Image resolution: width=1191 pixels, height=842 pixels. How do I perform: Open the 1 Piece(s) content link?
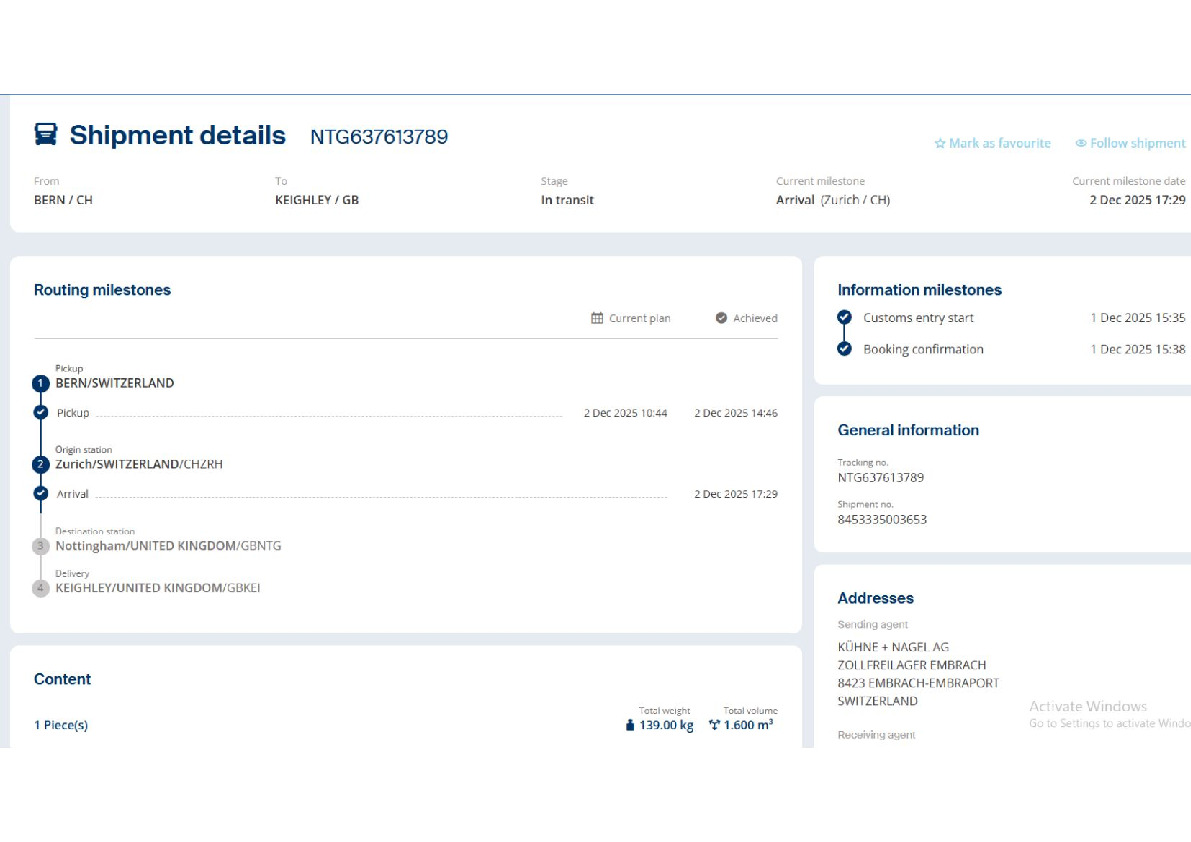point(61,725)
